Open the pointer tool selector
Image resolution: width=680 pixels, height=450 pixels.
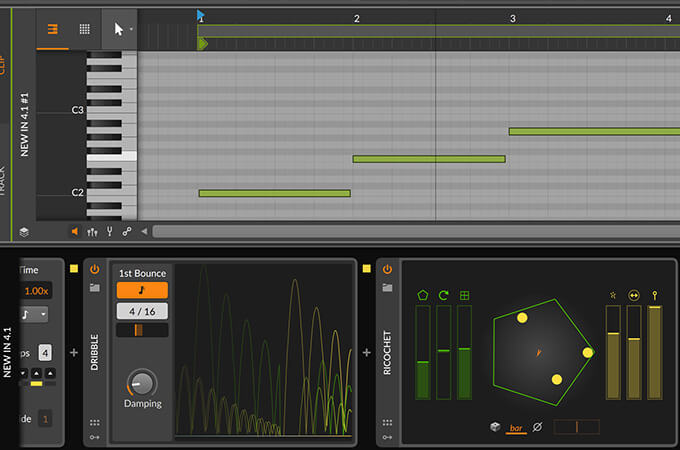coord(120,29)
